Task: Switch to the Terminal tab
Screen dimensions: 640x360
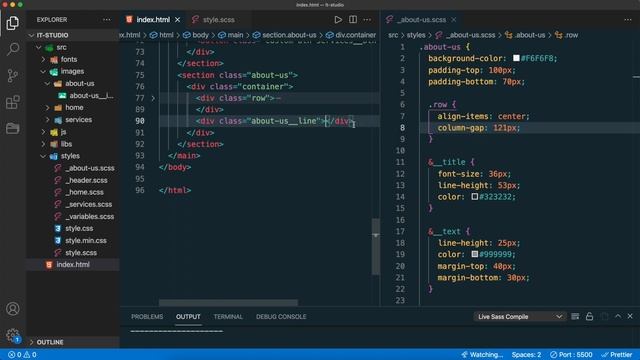Action: click(x=228, y=317)
